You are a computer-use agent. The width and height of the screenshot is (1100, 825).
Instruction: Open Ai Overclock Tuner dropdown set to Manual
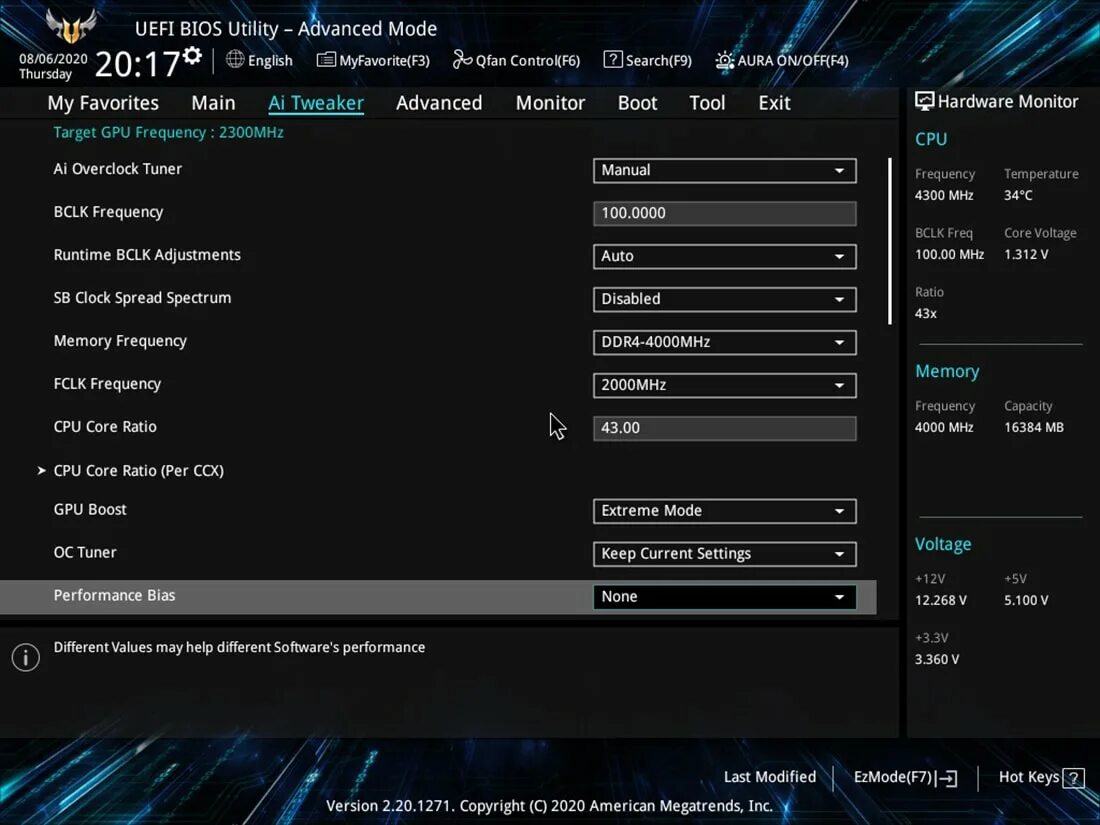[x=725, y=170]
